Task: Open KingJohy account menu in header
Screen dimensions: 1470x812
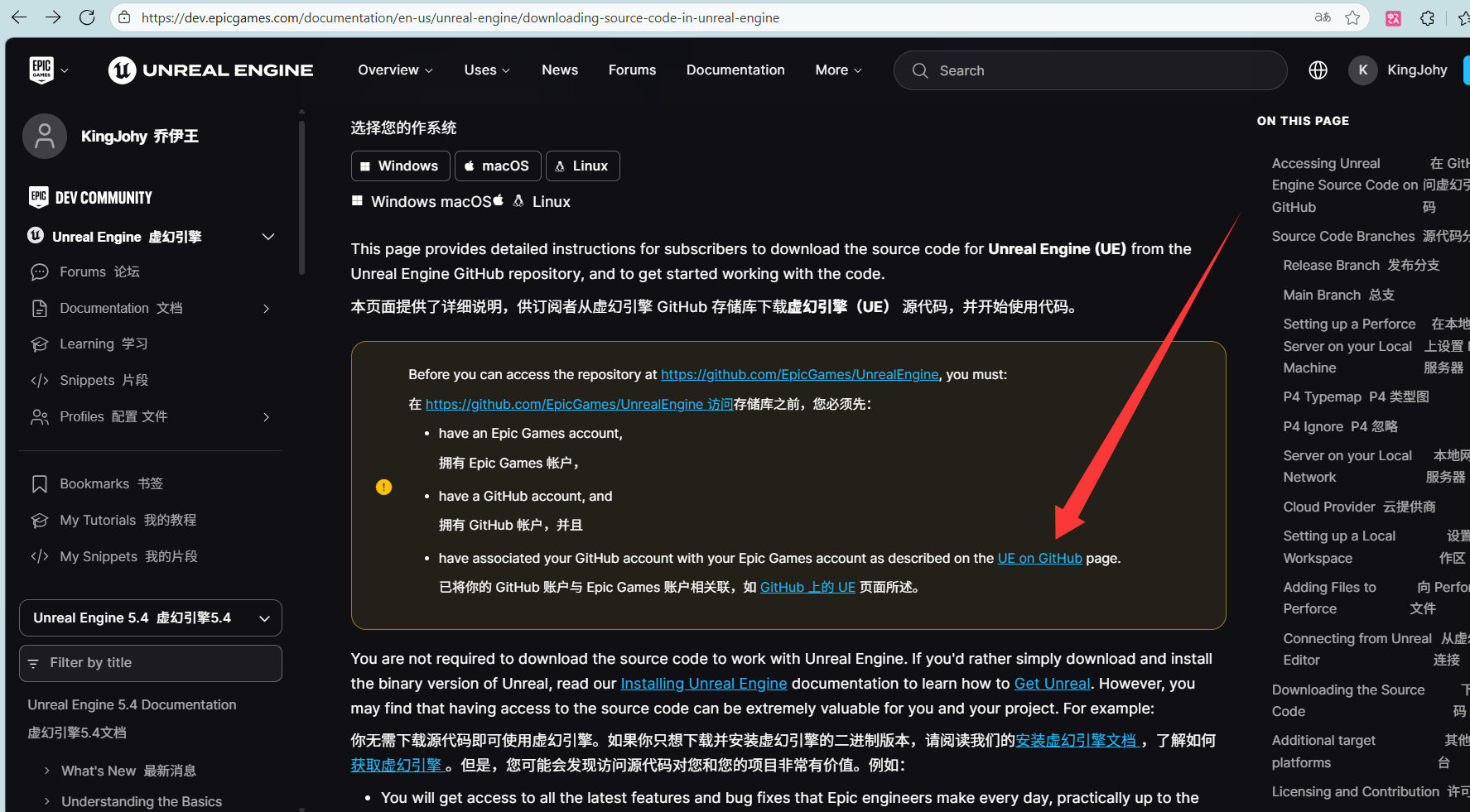Action: point(1417,70)
